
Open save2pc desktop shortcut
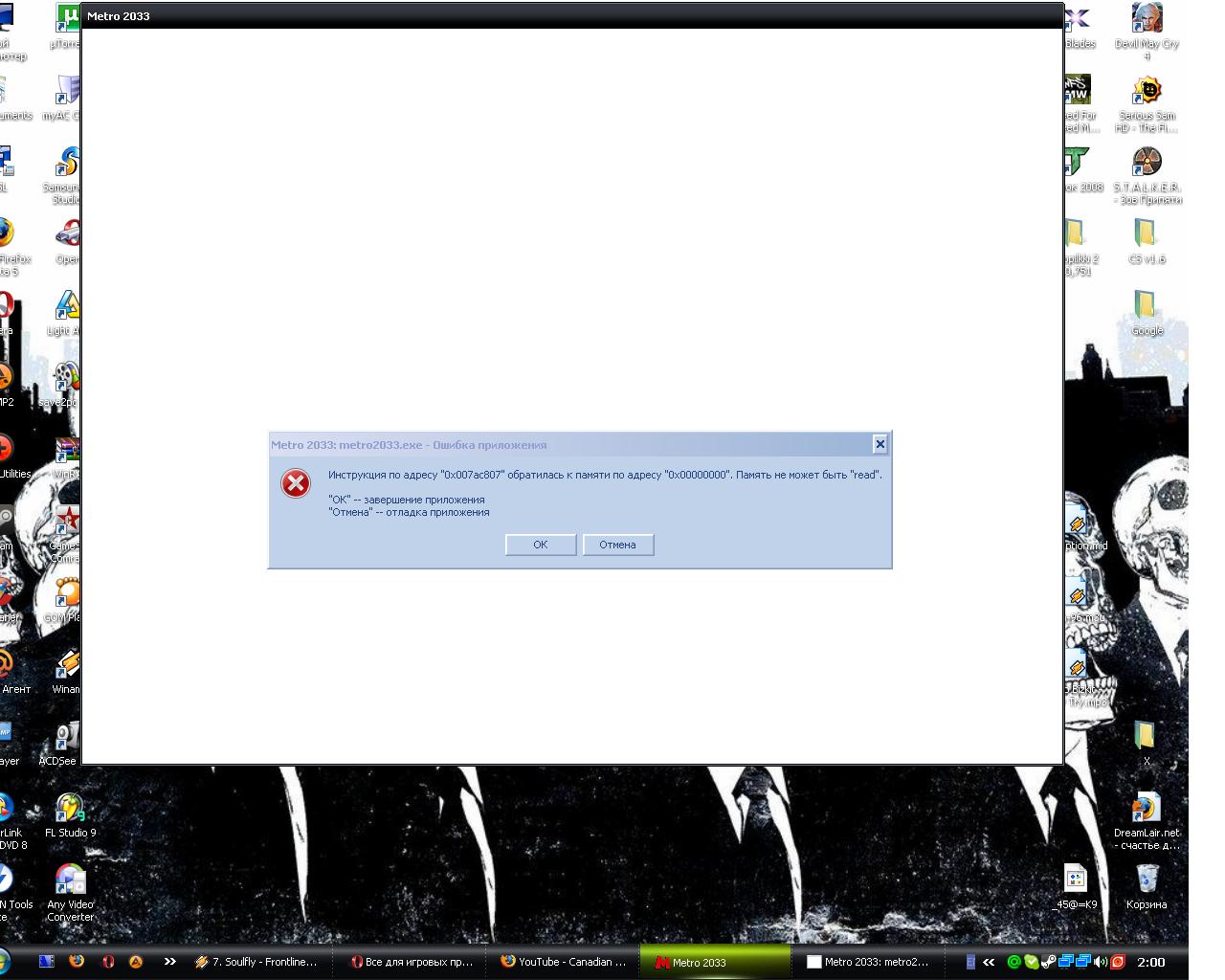coord(61,384)
